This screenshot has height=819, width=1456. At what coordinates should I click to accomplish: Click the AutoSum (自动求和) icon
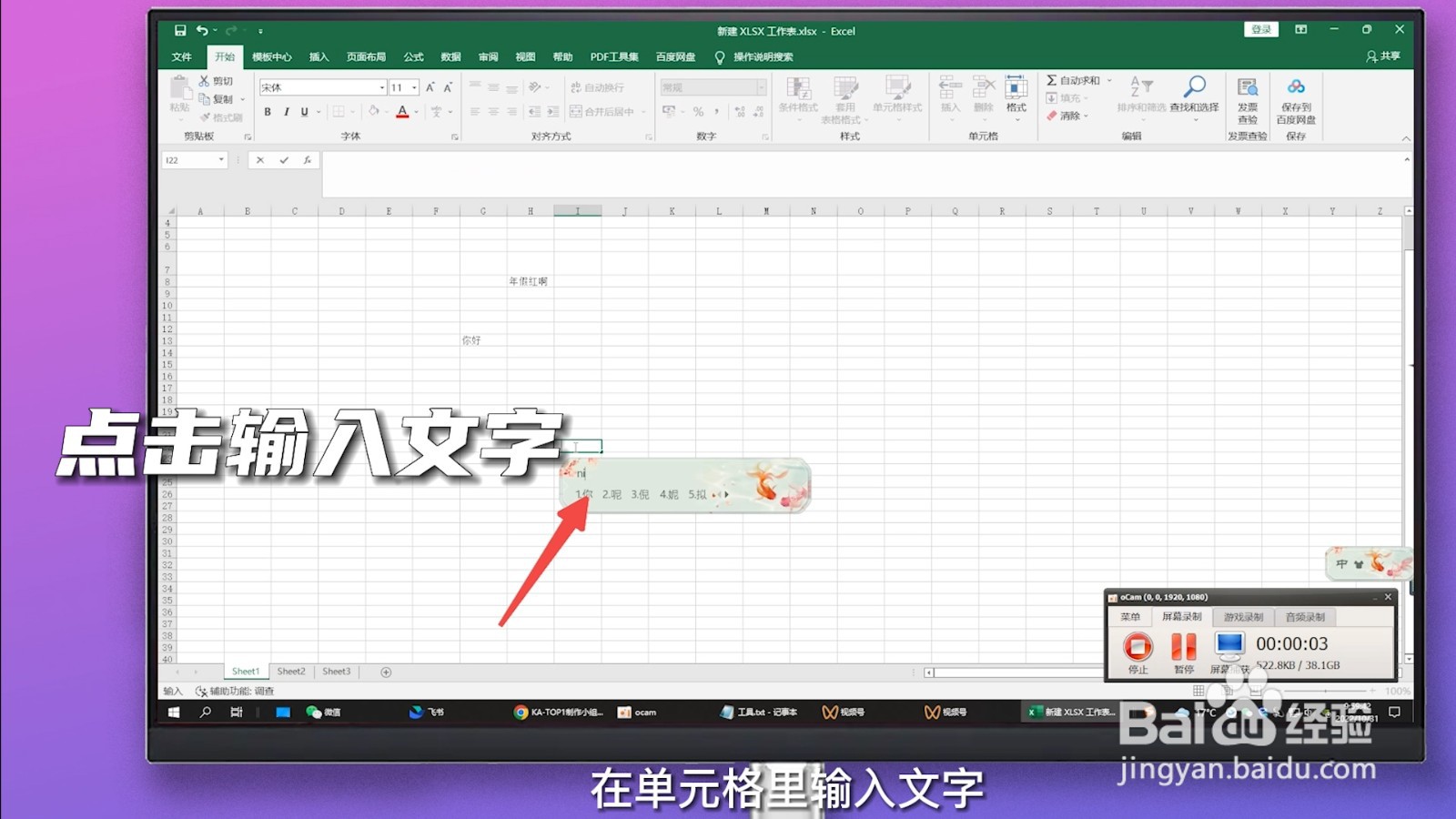(1050, 80)
